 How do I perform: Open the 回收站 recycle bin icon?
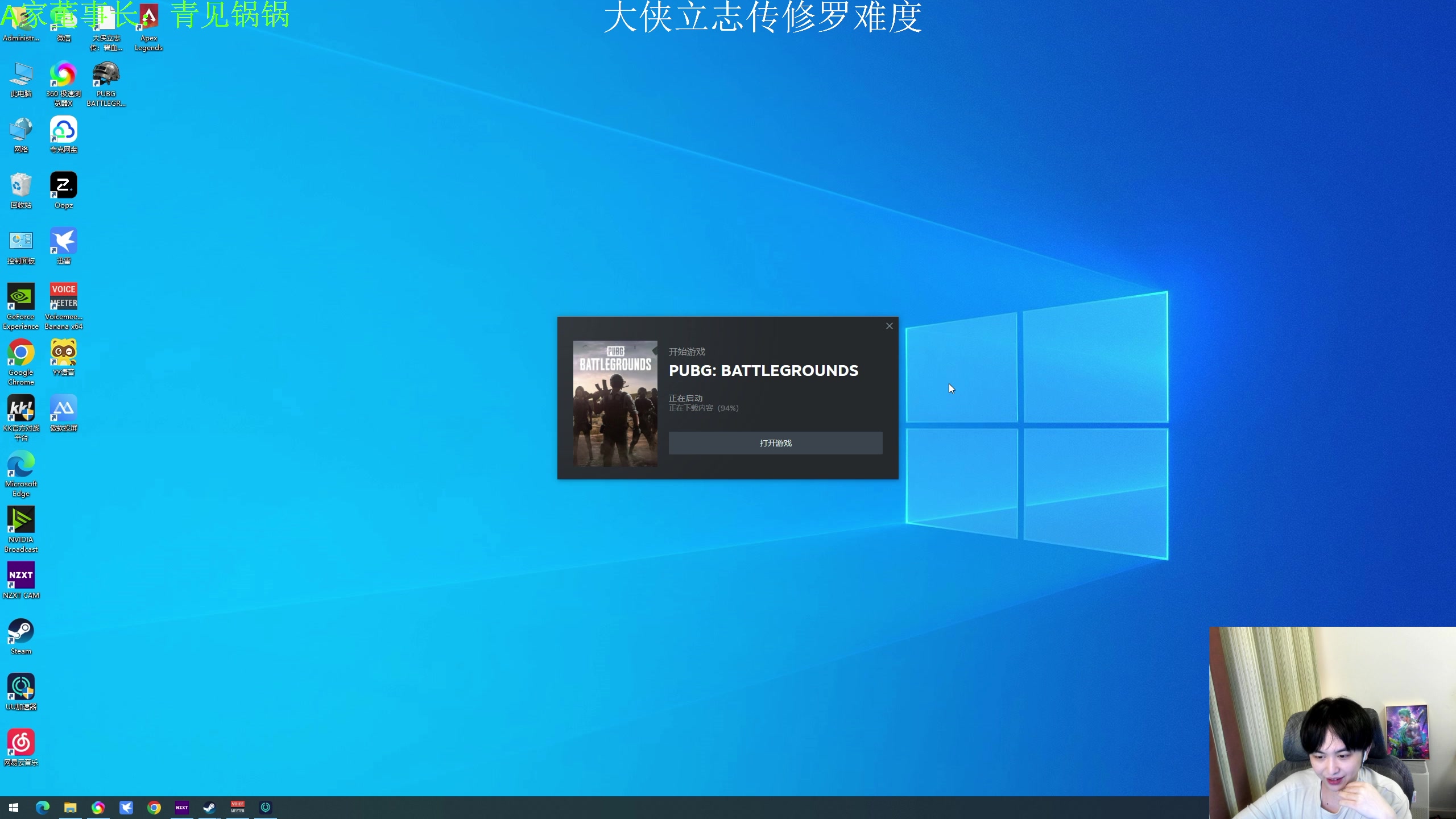pos(21,191)
